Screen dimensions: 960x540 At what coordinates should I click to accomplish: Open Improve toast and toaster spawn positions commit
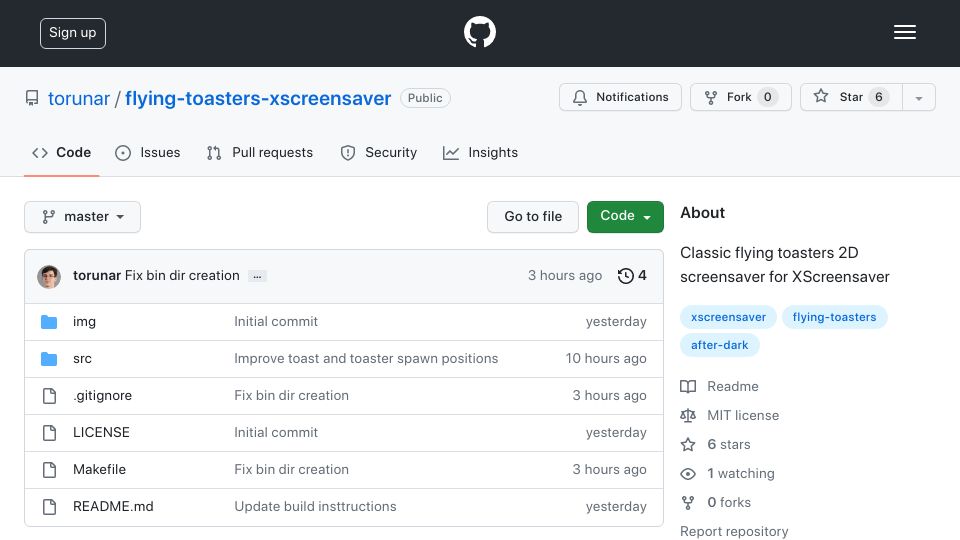pyautogui.click(x=366, y=359)
